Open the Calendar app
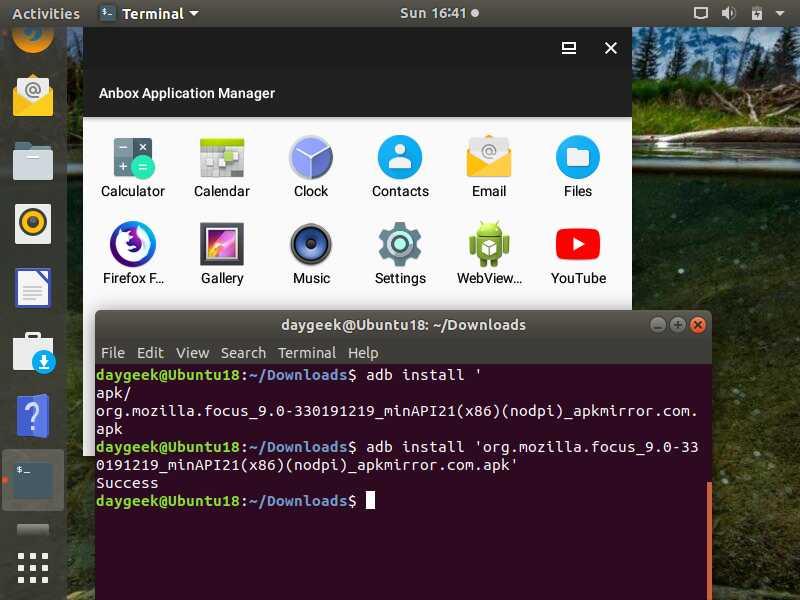 pos(221,160)
